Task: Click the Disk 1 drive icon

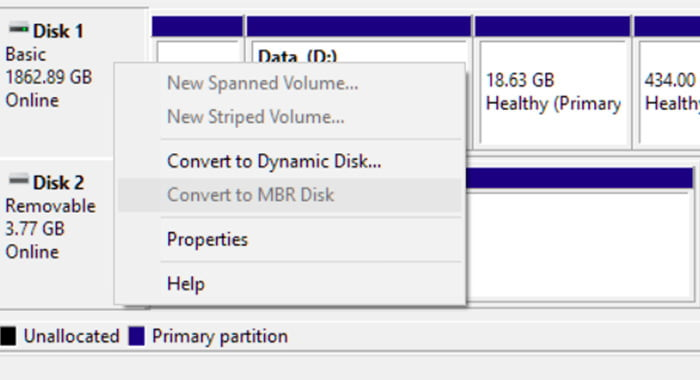Action: pos(18,29)
